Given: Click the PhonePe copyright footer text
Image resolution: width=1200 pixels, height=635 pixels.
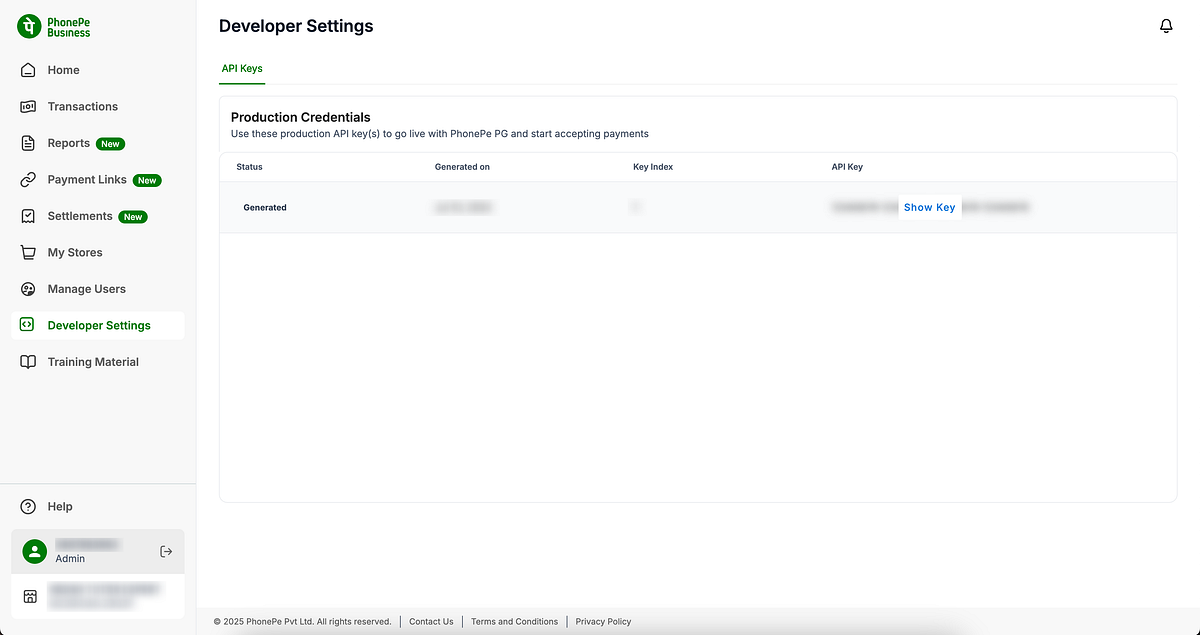Looking at the screenshot, I should click(302, 622).
